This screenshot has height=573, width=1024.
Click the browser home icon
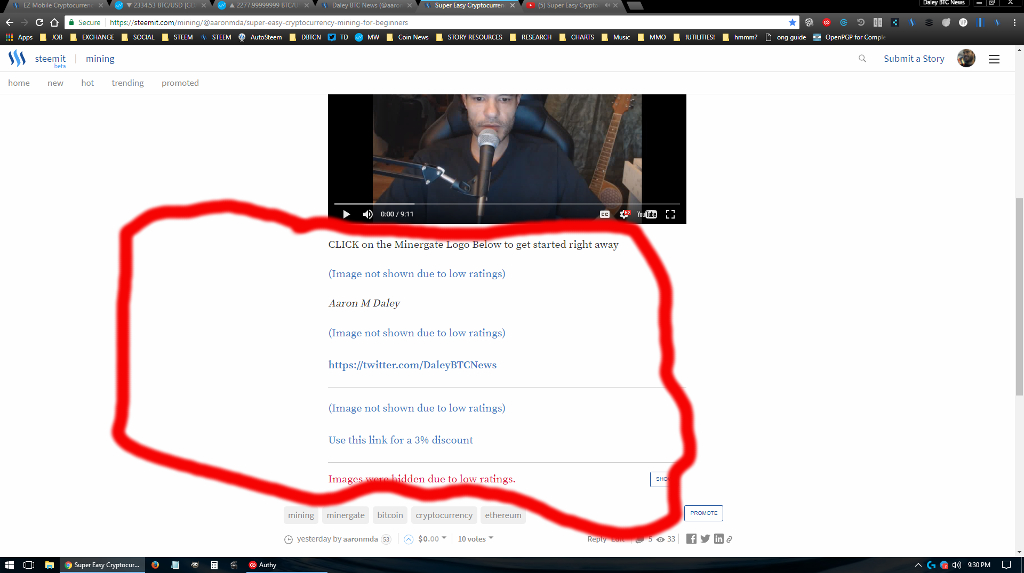54,22
